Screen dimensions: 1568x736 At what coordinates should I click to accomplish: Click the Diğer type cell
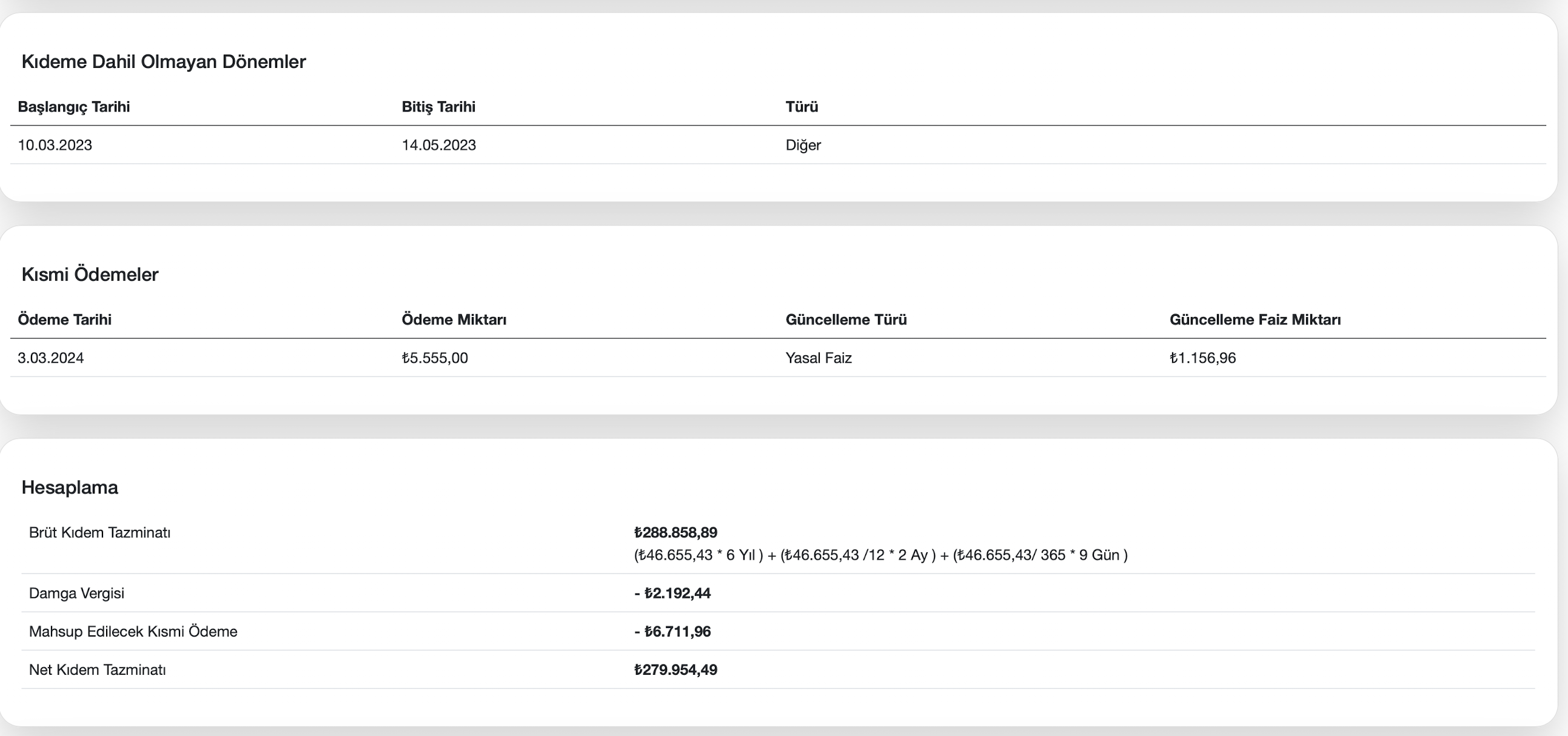(x=803, y=145)
